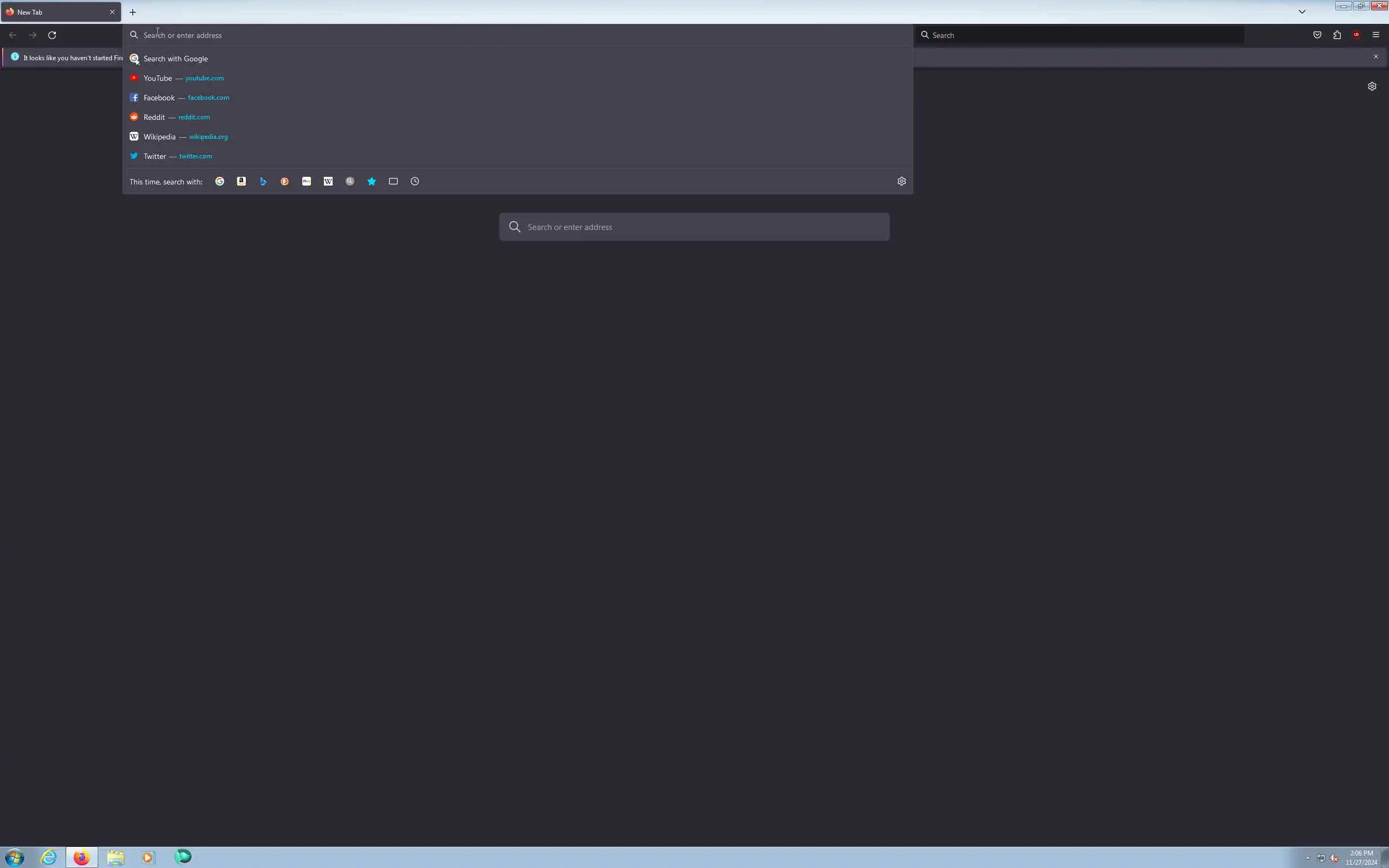Screen dimensions: 1389x868
Task: Pick DuckDuckGo in the search-with row
Action: click(x=285, y=181)
